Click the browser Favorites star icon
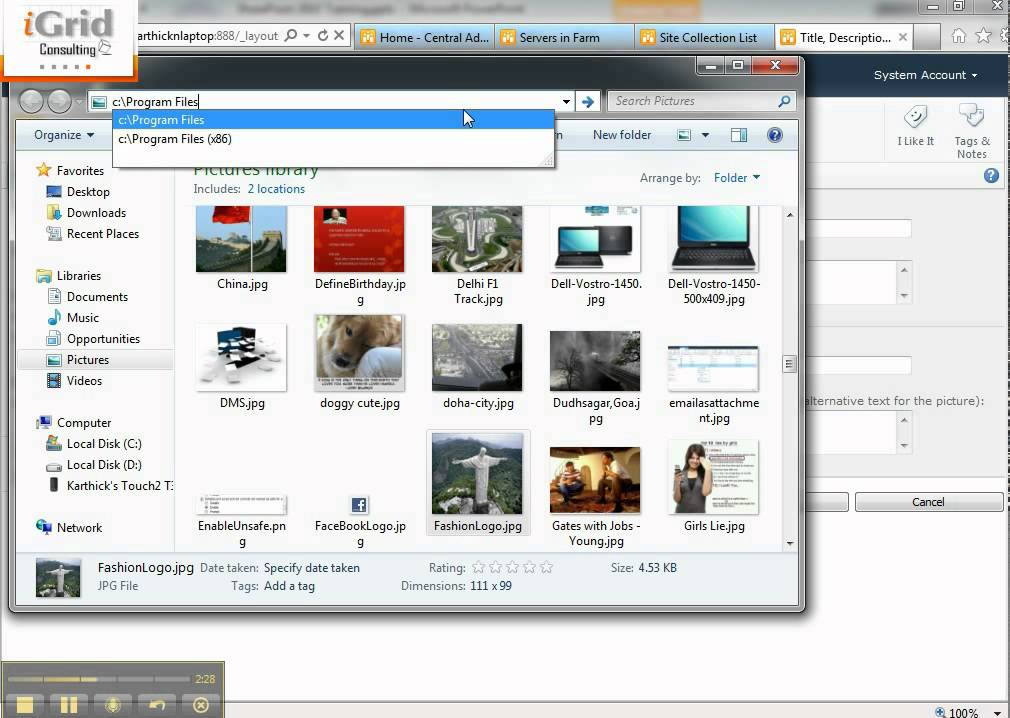Image resolution: width=1010 pixels, height=718 pixels. [983, 36]
